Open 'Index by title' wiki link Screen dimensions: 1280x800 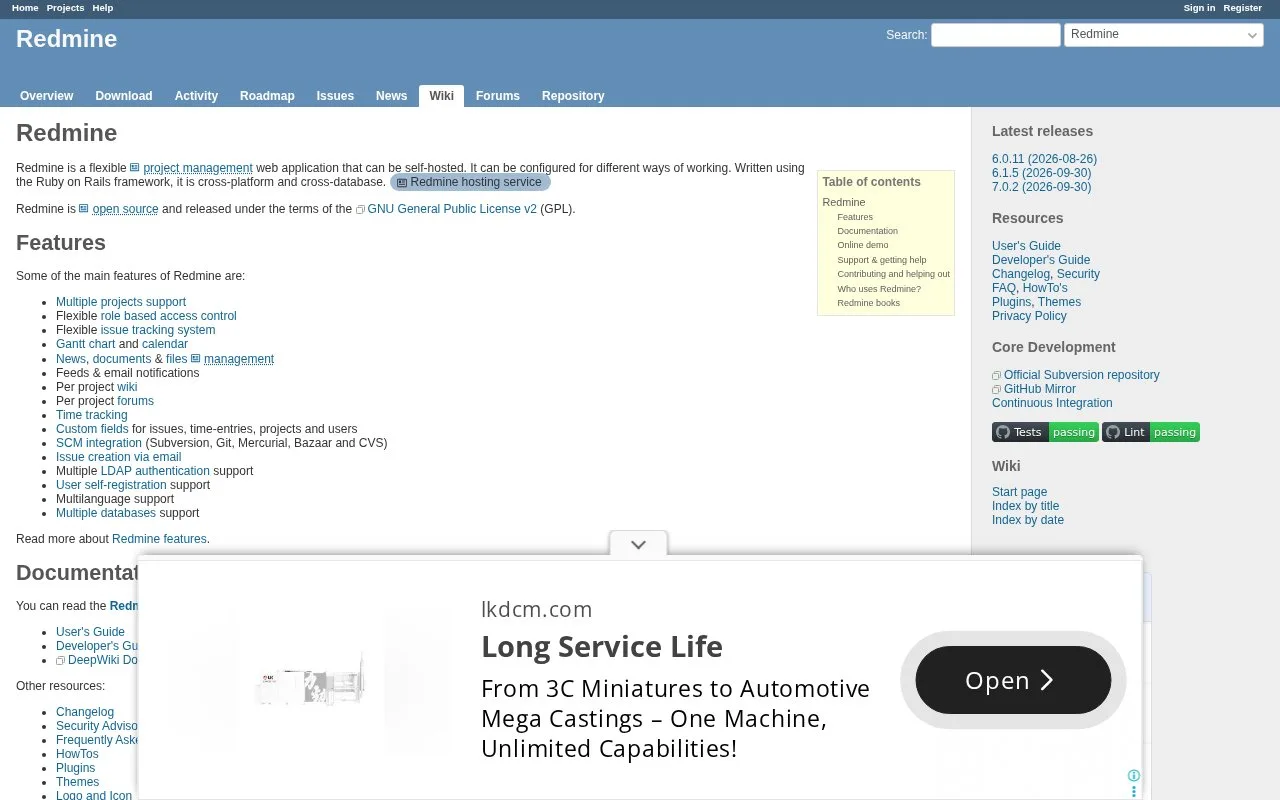pos(1025,506)
